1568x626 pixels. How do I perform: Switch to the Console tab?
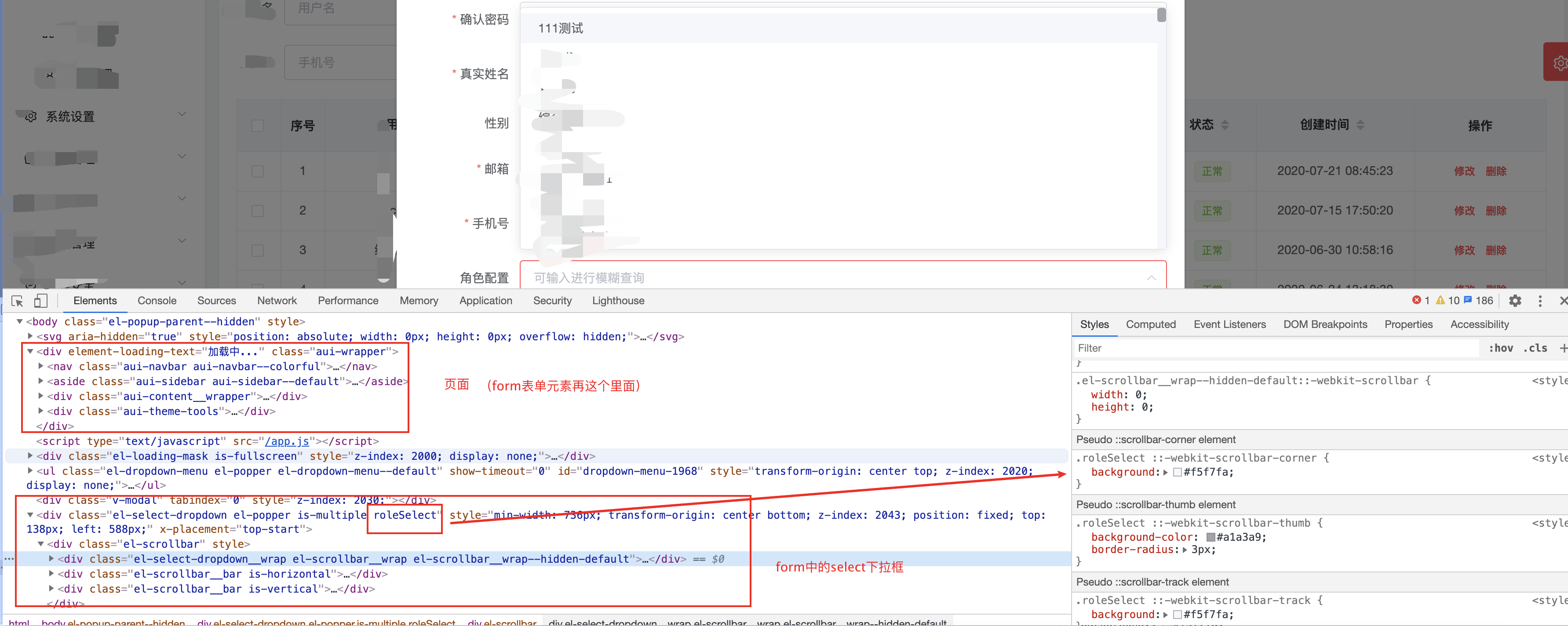pos(157,300)
